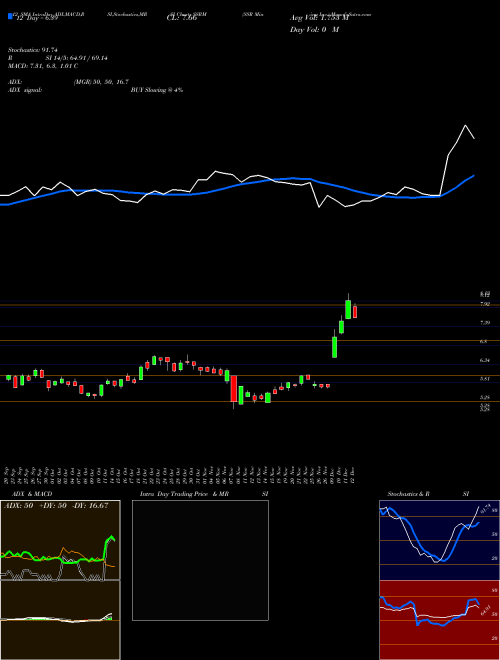Click the peak of the white price line
This screenshot has height=660, width=500.
pyautogui.click(x=465, y=125)
